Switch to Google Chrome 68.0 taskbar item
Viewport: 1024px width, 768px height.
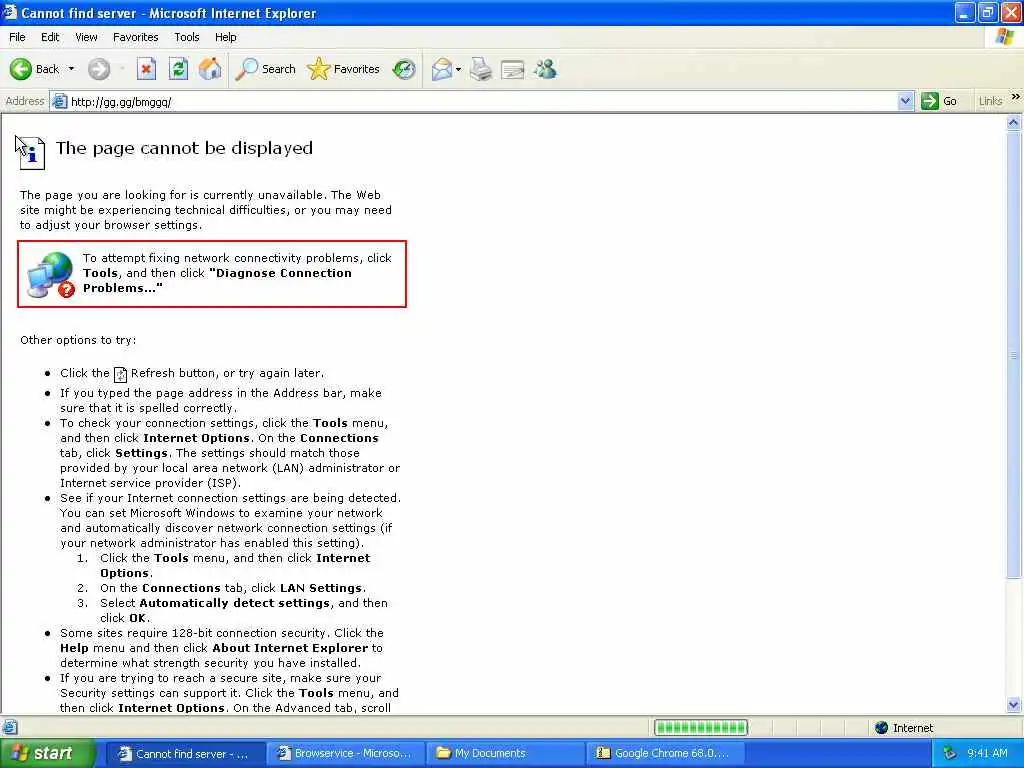point(665,754)
